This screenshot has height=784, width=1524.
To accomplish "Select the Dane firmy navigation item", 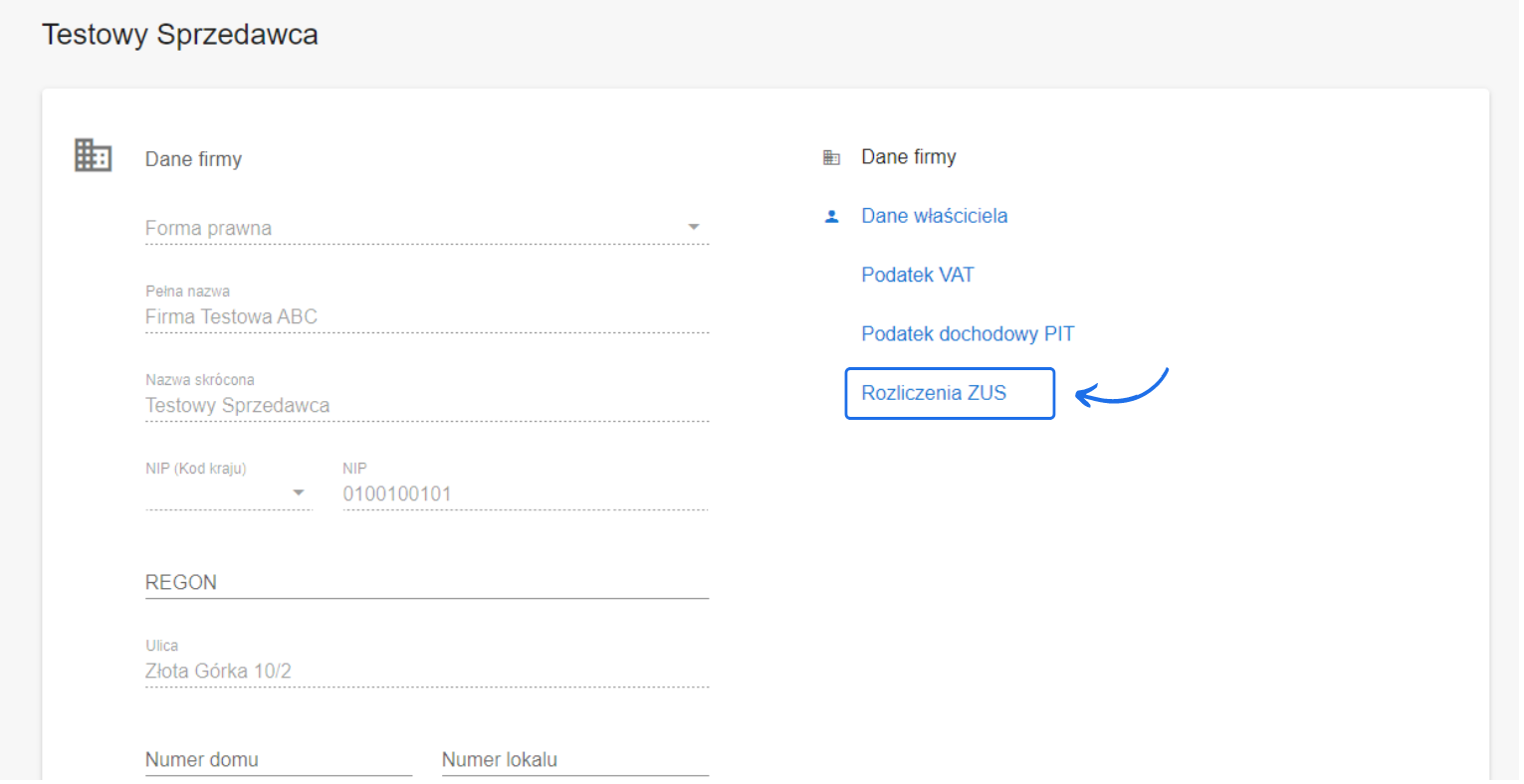I will pos(908,157).
